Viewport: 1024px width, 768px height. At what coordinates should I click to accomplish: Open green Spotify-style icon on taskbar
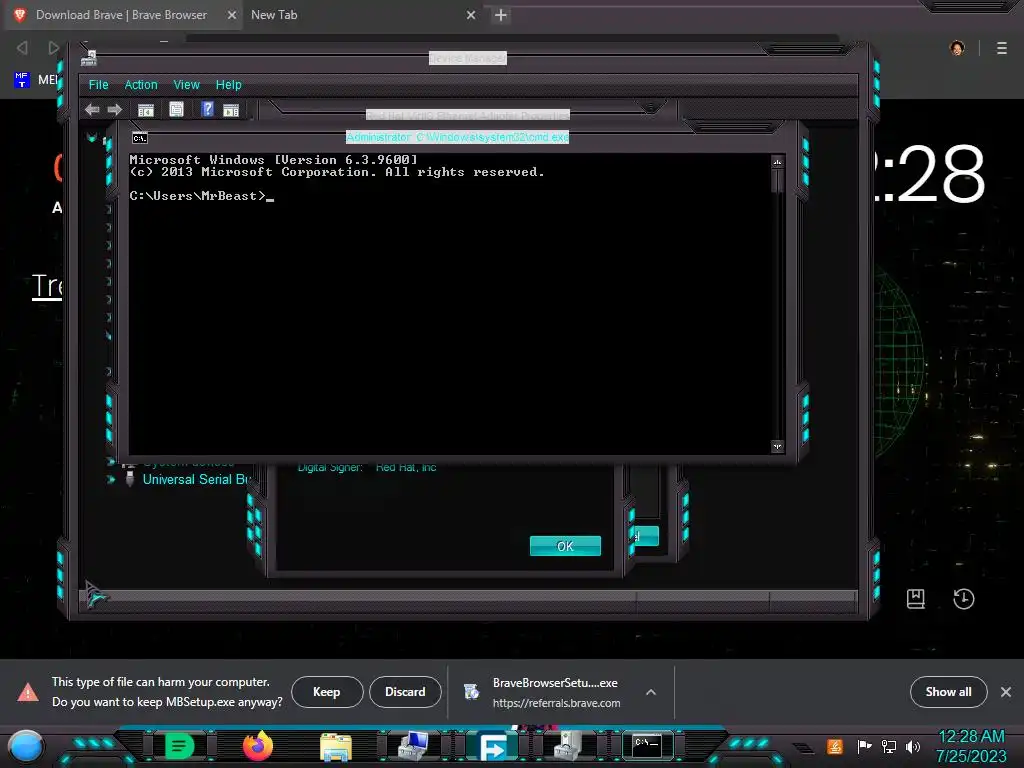180,746
